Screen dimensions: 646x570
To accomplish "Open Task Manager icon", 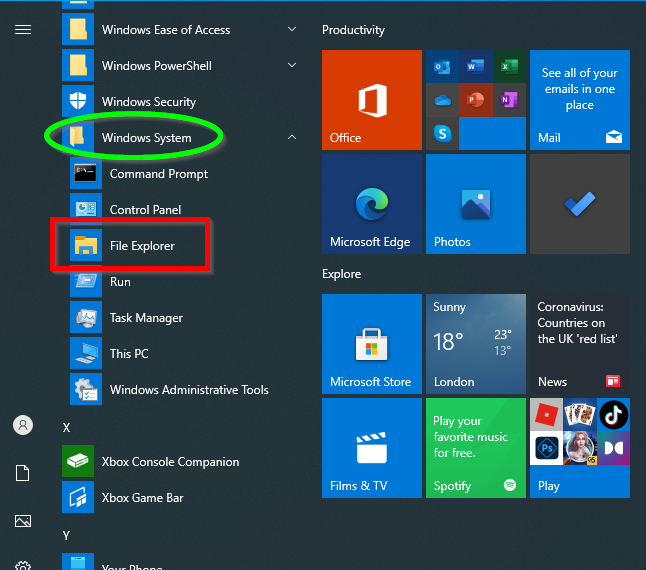I will coord(86,317).
